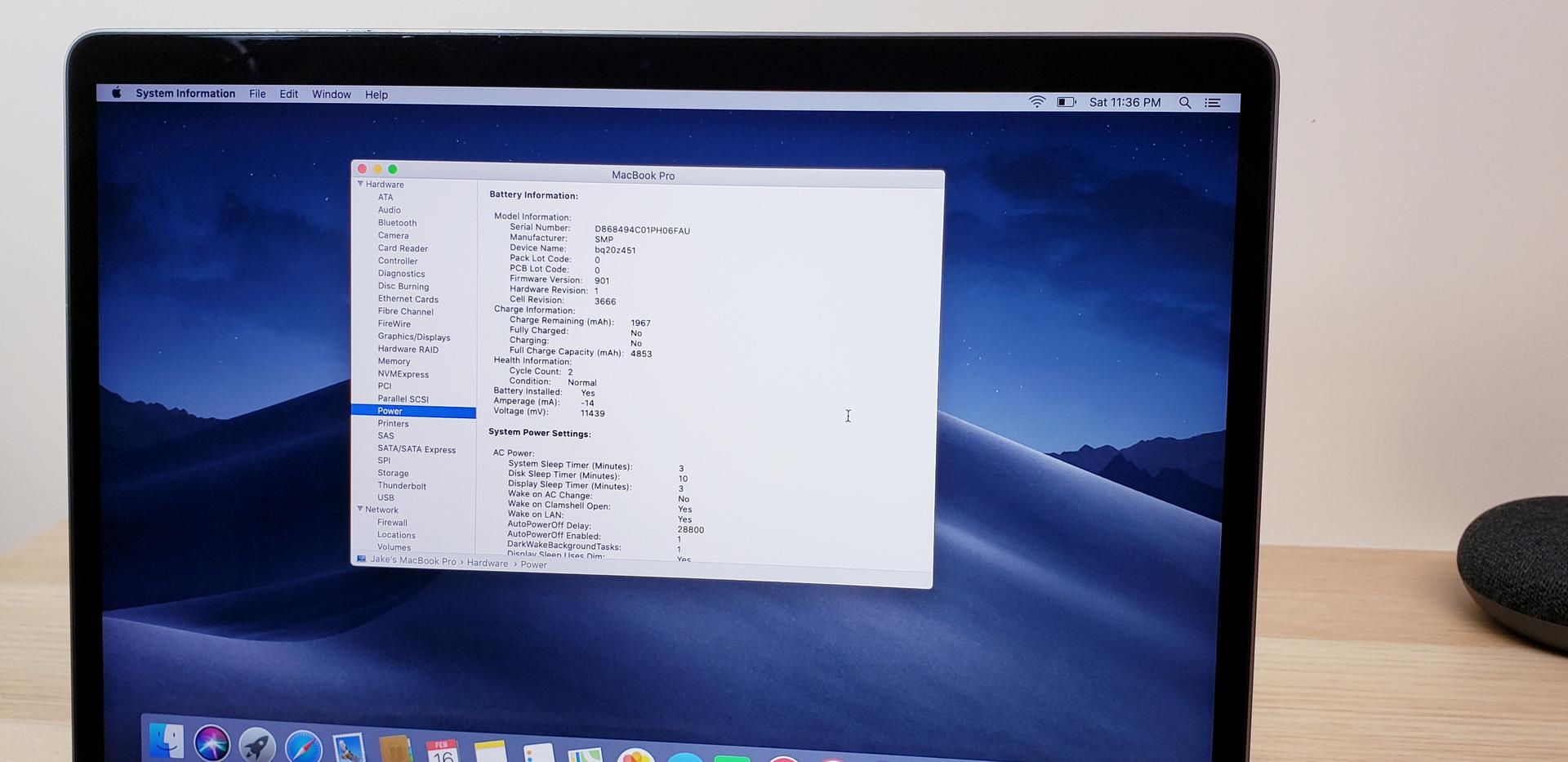Click serial number D868494C01PH06FAU
The width and height of the screenshot is (1568, 762).
(642, 230)
